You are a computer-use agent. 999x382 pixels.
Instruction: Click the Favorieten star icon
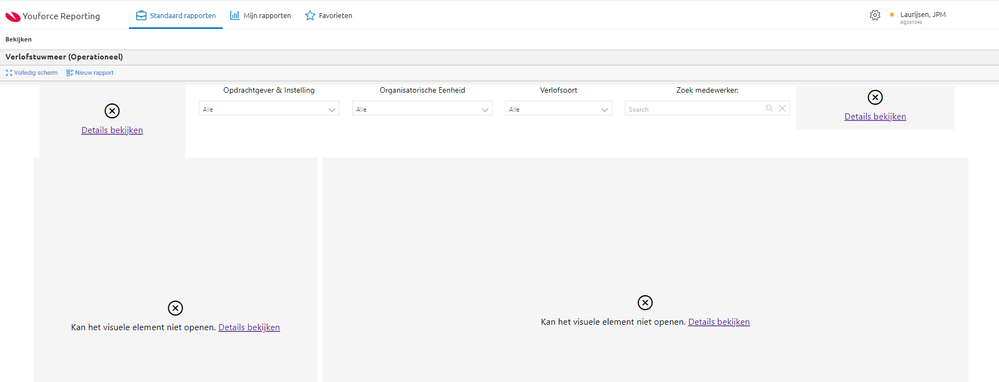(x=310, y=15)
